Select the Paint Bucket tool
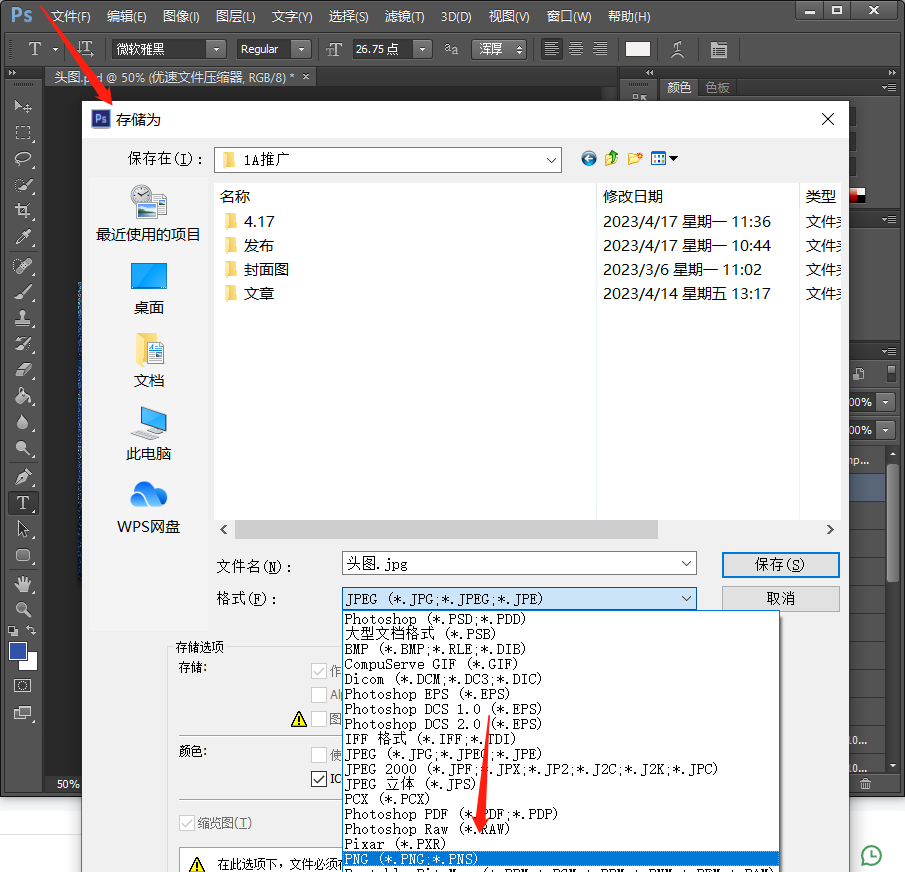Screen dimensions: 905x872 (x=23, y=396)
